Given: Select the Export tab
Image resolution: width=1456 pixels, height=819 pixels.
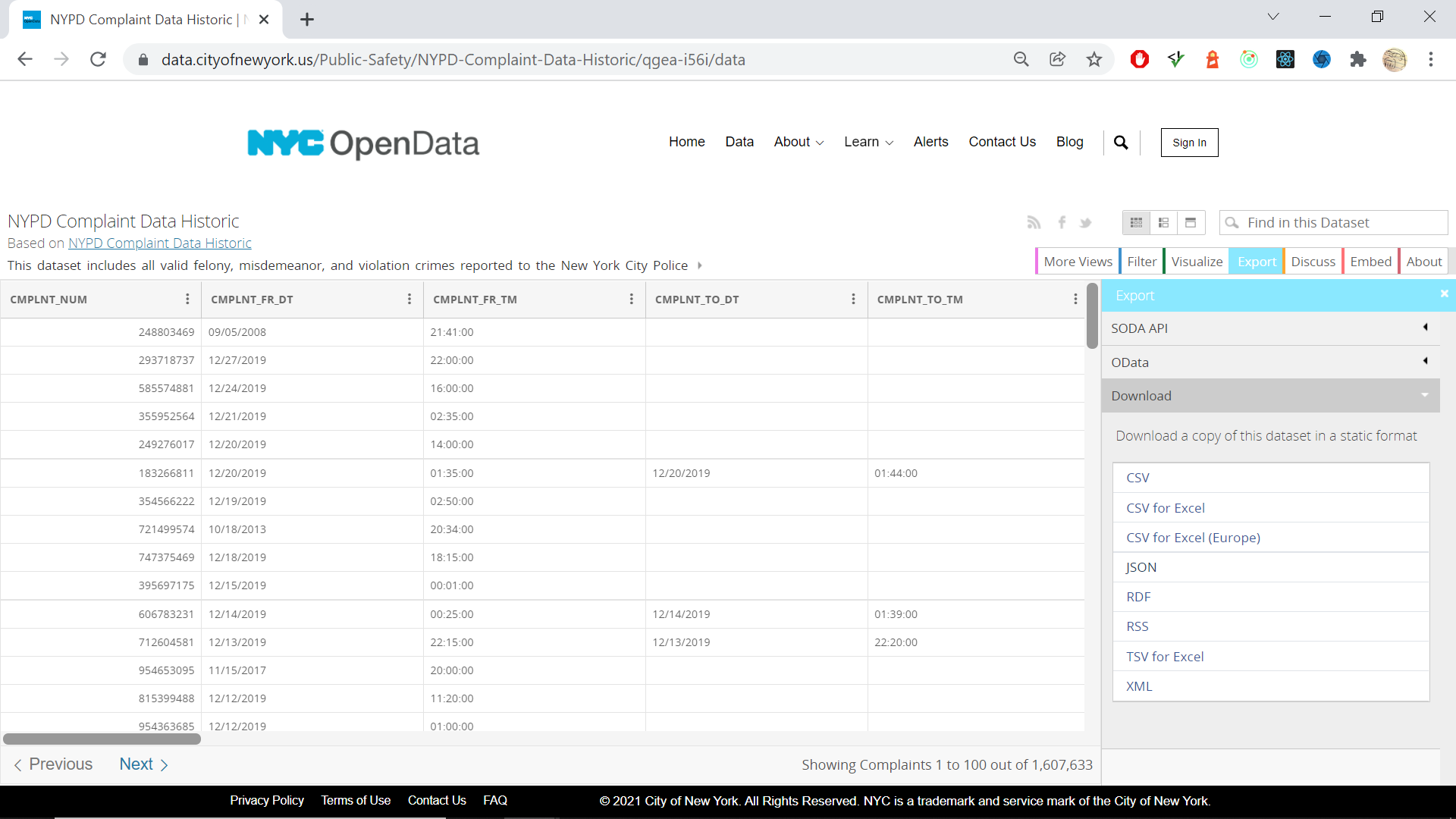Looking at the screenshot, I should pos(1257,262).
